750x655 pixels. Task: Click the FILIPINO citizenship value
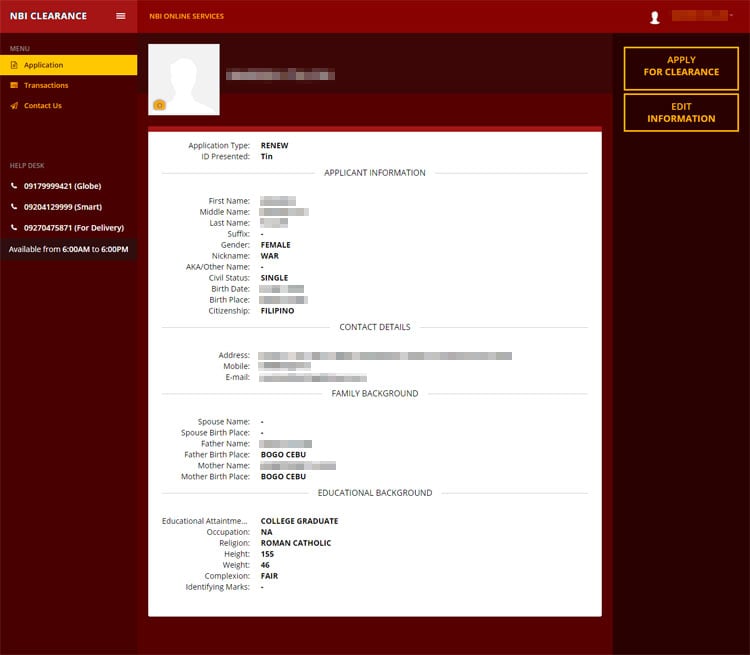277,311
